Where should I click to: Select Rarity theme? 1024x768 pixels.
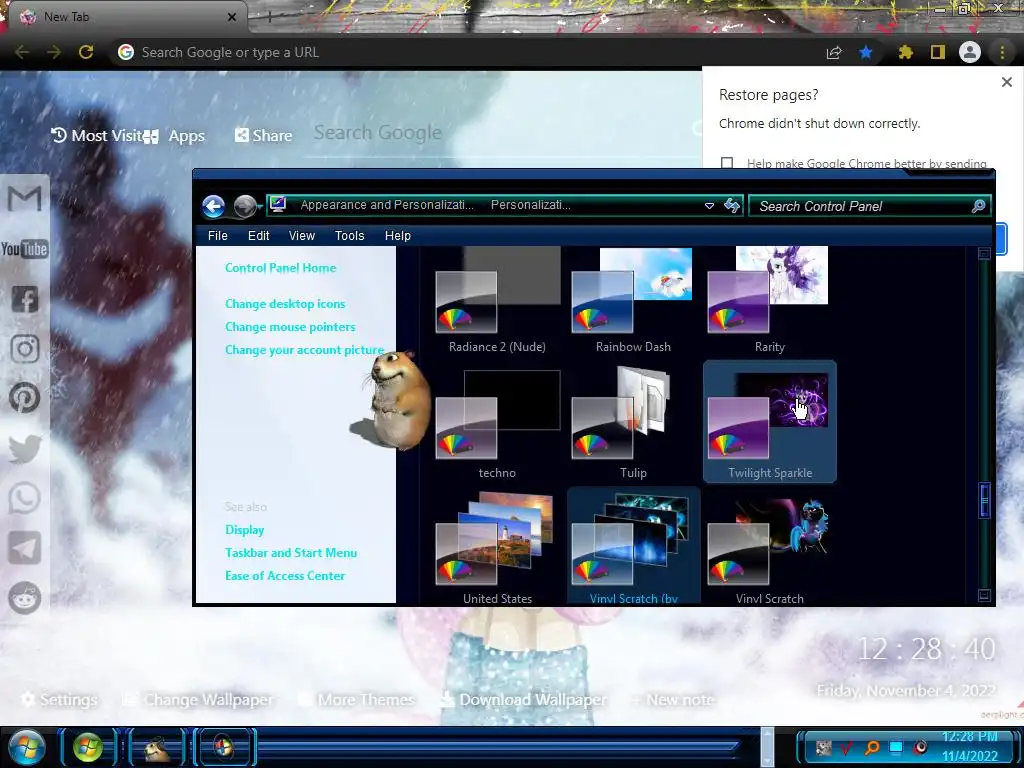pyautogui.click(x=769, y=300)
